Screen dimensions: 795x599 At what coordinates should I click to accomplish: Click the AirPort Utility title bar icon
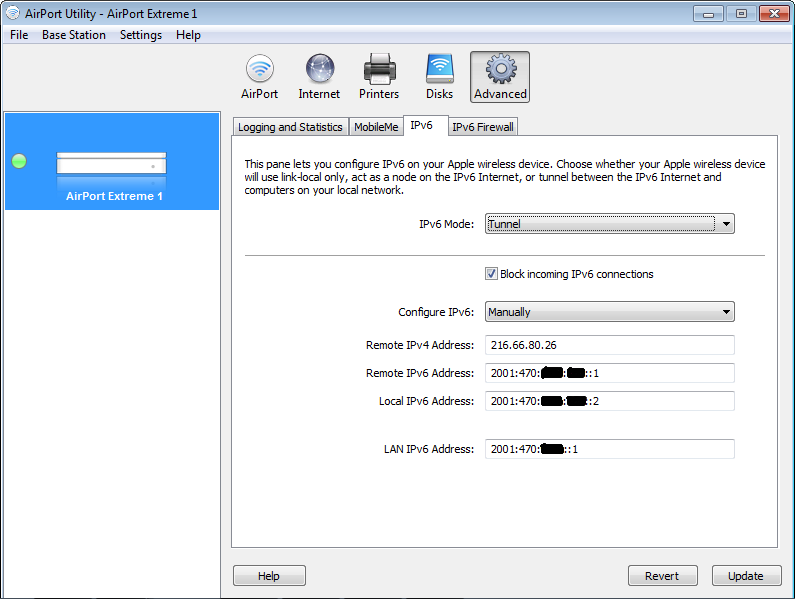coord(13,13)
